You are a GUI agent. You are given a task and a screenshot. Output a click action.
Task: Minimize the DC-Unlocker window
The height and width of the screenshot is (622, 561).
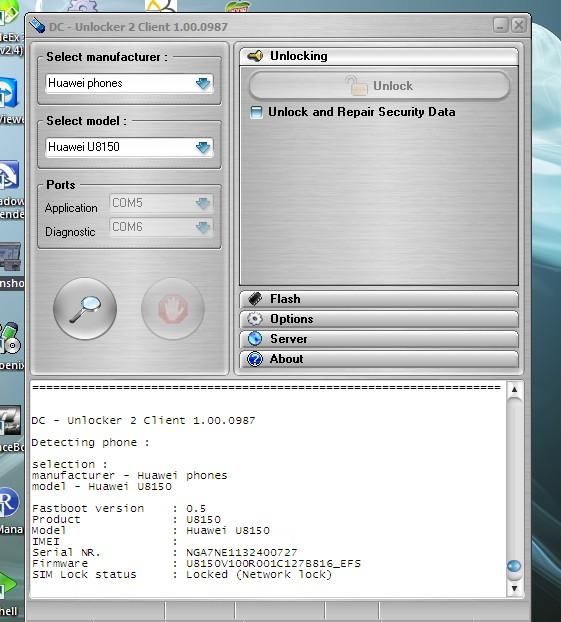coord(500,25)
